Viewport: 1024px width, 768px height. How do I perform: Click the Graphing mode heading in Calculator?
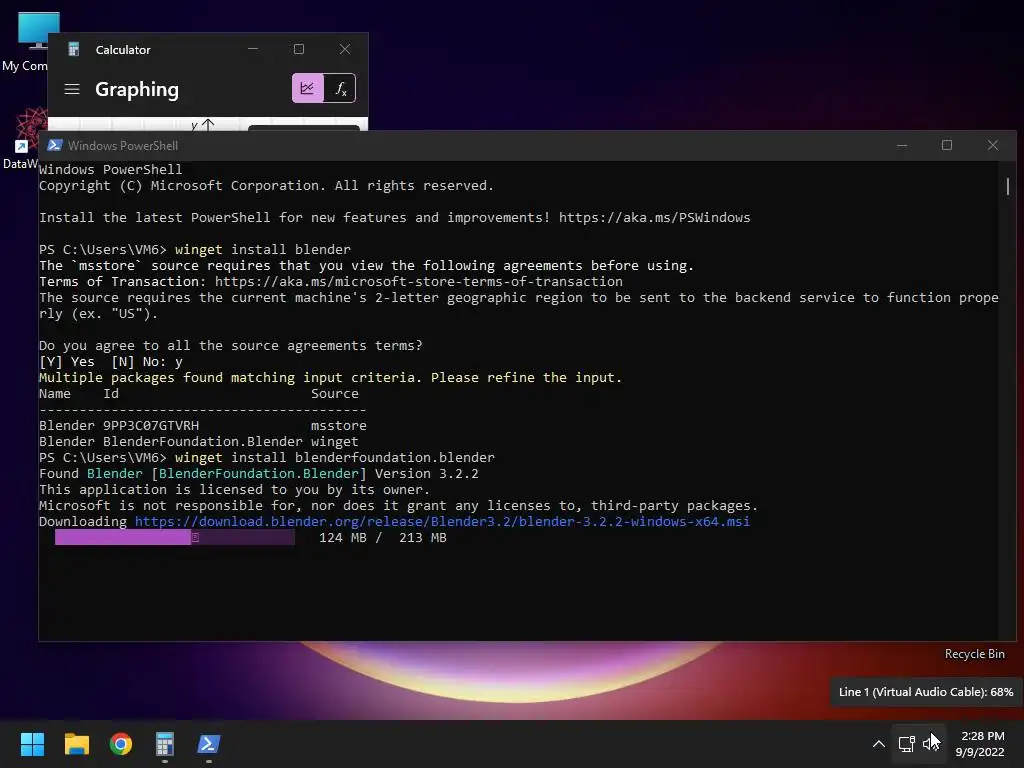pos(136,89)
